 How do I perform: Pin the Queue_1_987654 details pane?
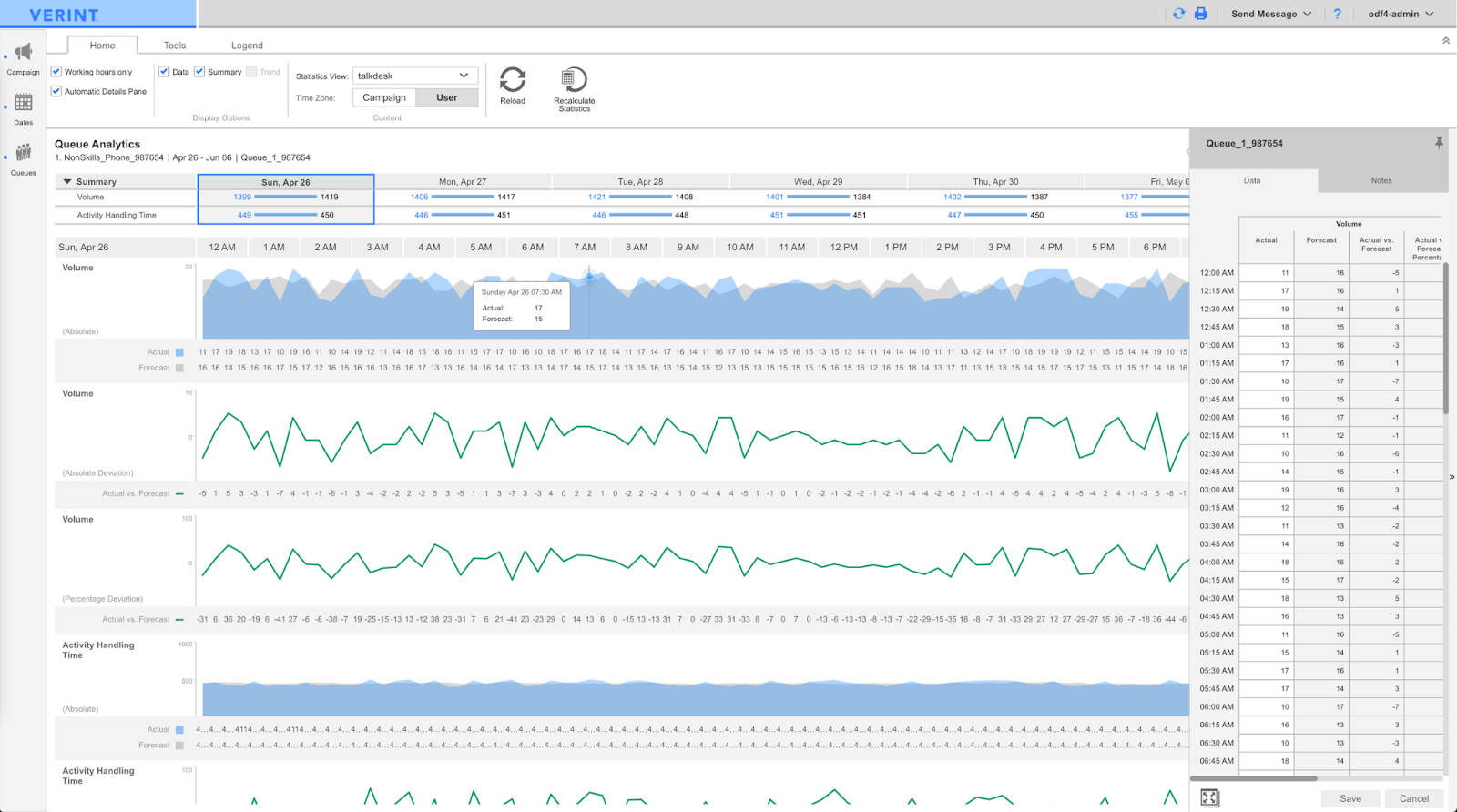[1439, 143]
